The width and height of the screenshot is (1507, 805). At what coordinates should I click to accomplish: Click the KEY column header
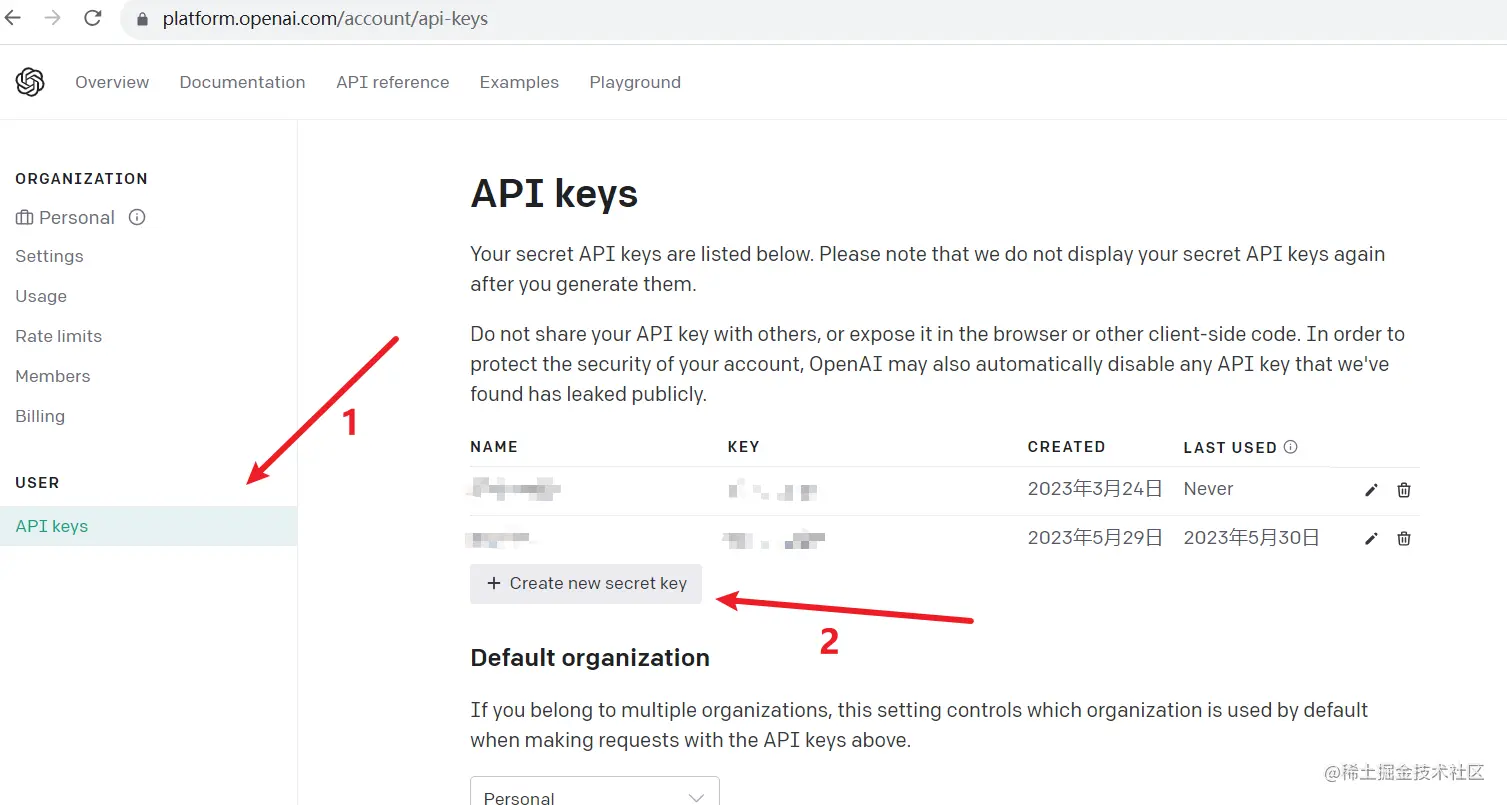(744, 447)
